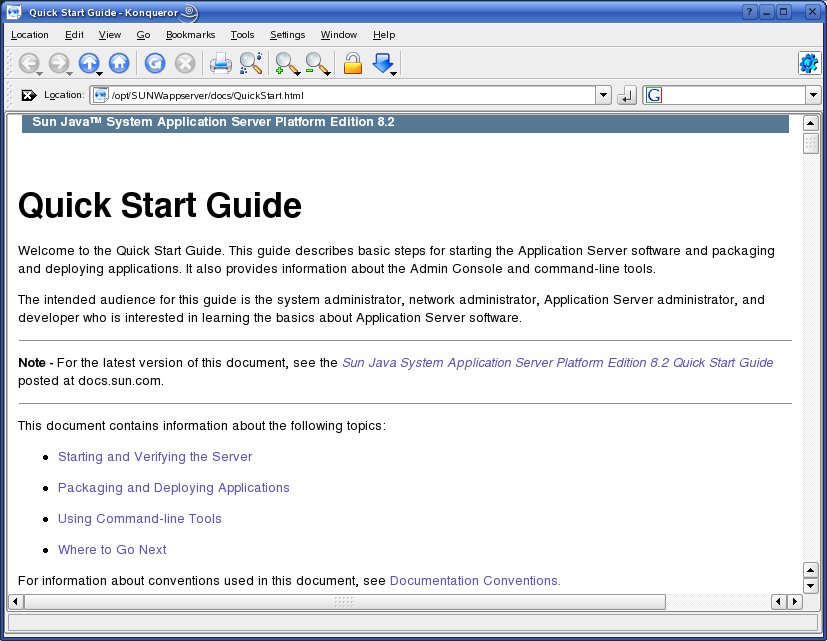Viewport: 827px width, 641px height.
Task: Click the page favicon in the location field
Action: [x=101, y=95]
